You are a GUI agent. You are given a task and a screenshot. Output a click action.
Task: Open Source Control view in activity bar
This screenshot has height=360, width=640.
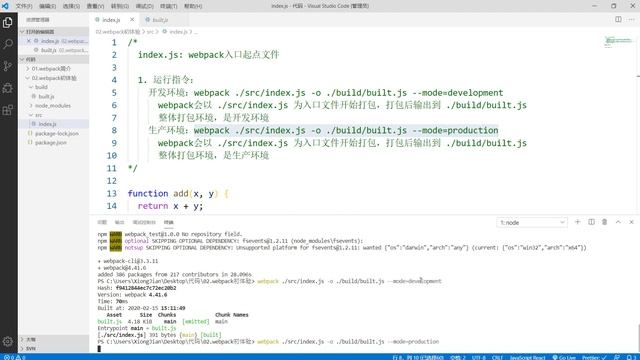pos(8,66)
